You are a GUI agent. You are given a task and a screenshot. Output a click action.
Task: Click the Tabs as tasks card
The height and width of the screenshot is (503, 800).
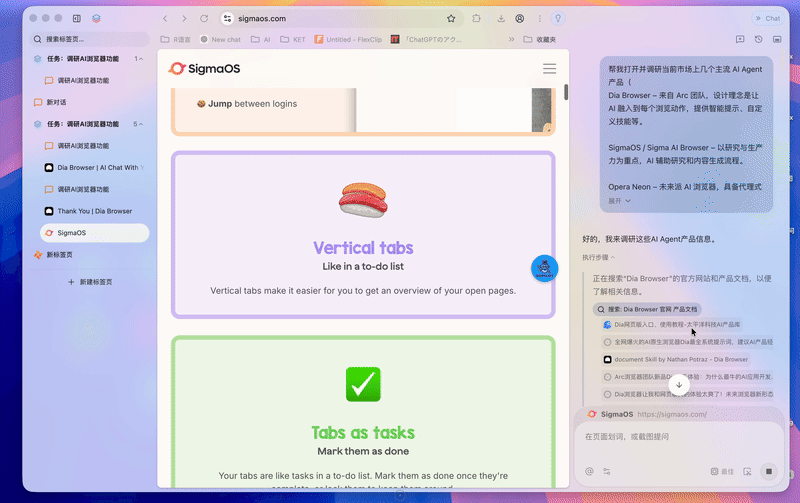click(x=363, y=412)
